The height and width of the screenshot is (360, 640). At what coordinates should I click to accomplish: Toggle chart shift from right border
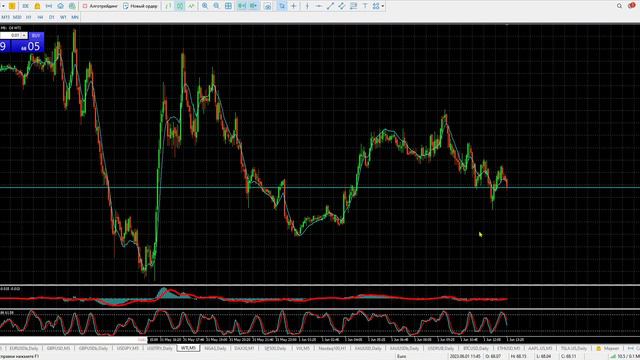click(x=253, y=6)
